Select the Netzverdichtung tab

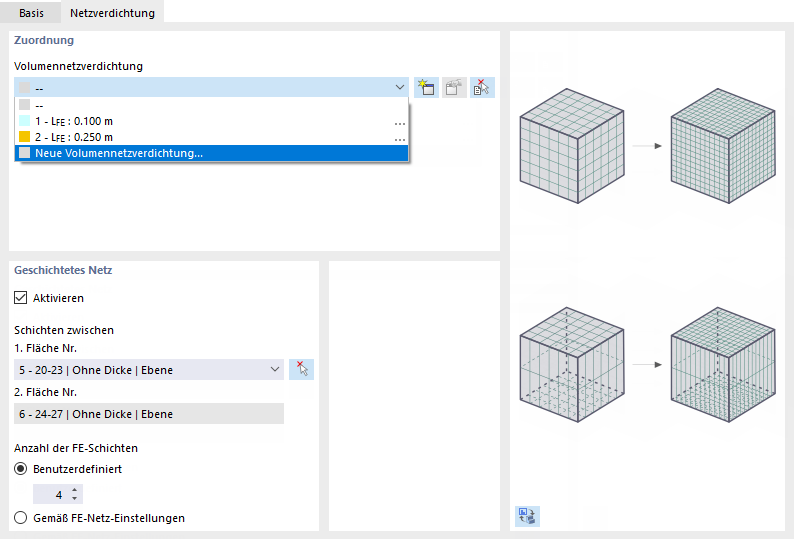(x=111, y=11)
